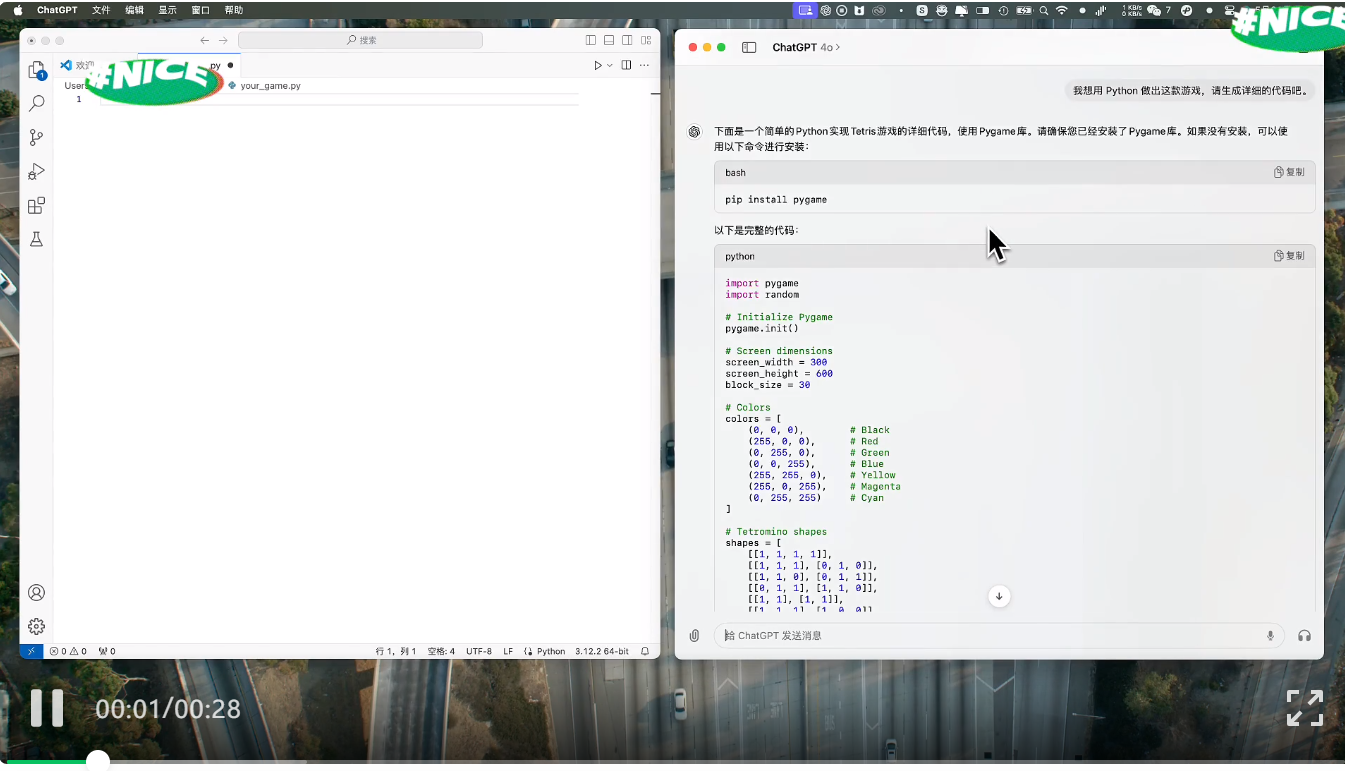Open the 显示 menu

[x=167, y=10]
